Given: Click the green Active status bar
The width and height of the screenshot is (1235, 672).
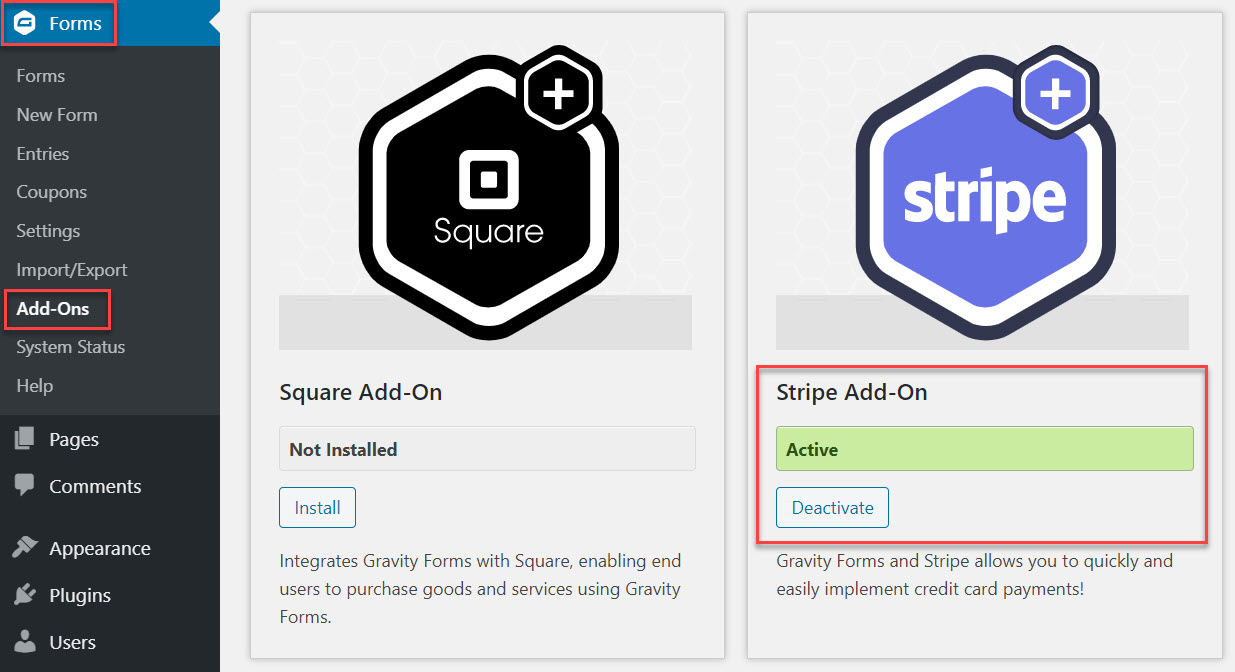Looking at the screenshot, I should [984, 450].
